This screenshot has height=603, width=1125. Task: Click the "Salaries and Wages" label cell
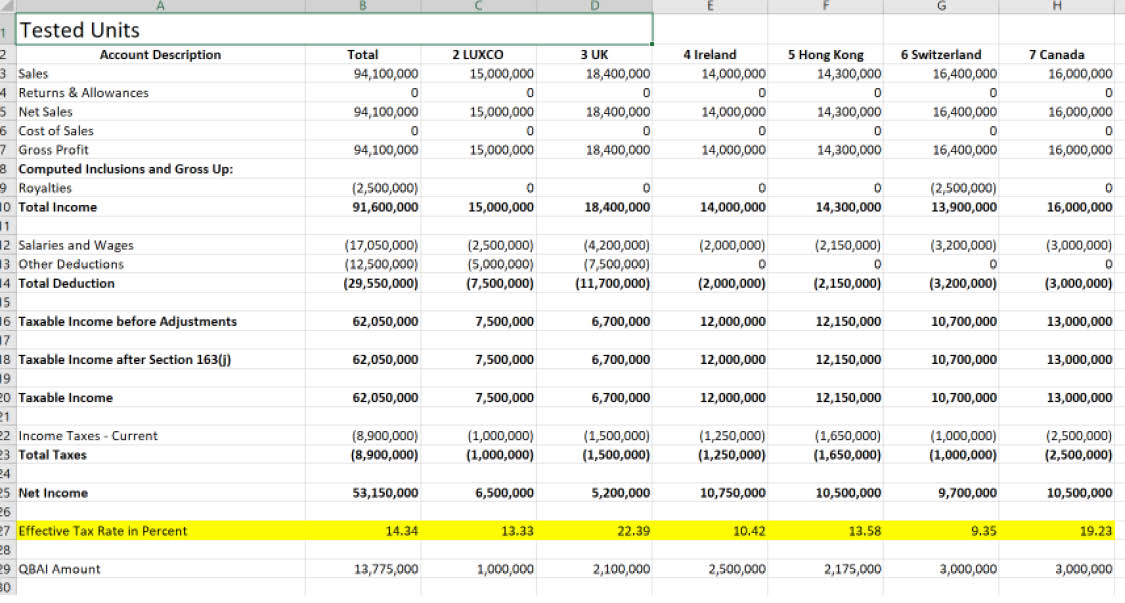click(160, 245)
